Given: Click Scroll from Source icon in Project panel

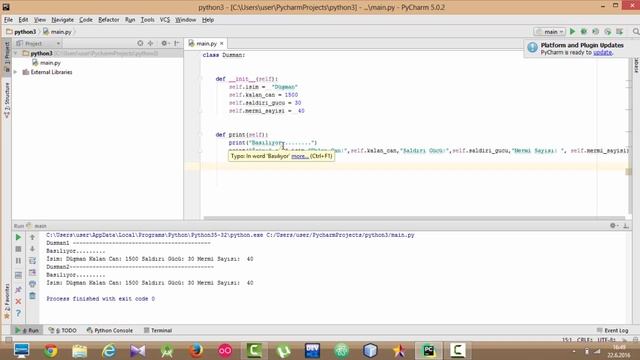Looking at the screenshot, I should pyautogui.click(x=140, y=43).
